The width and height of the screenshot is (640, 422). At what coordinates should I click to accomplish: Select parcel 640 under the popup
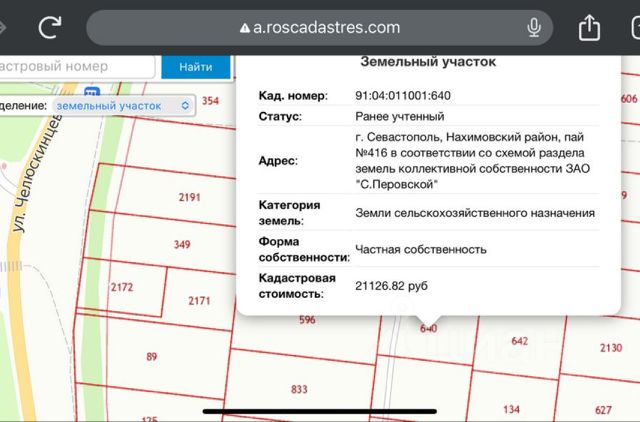pyautogui.click(x=429, y=329)
